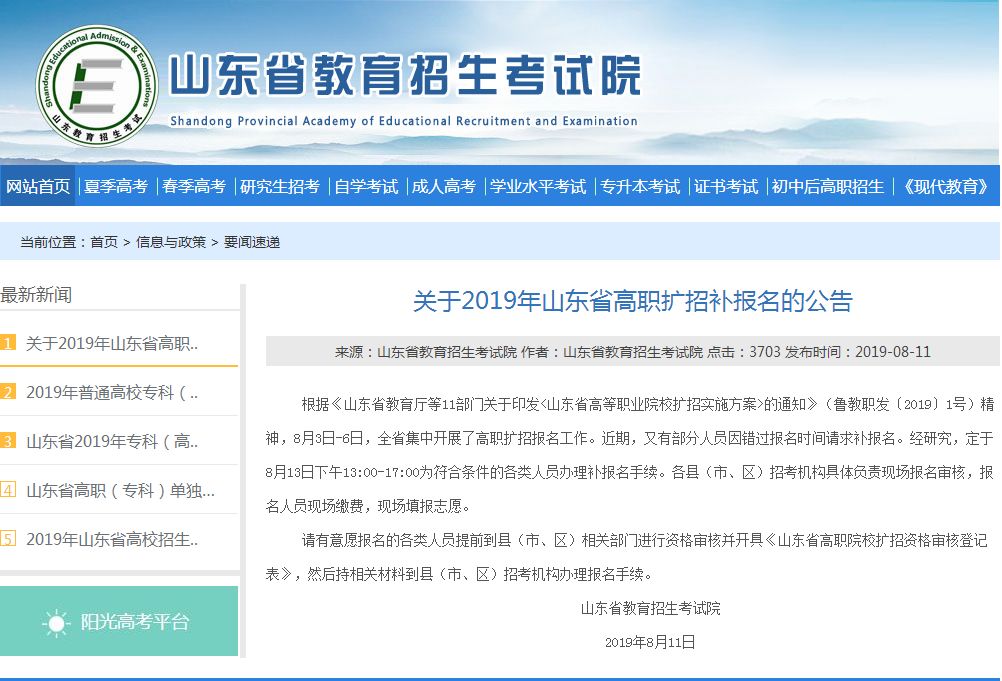Click the number 4 badge in news list
The width and height of the screenshot is (1002, 681).
[x=8, y=490]
